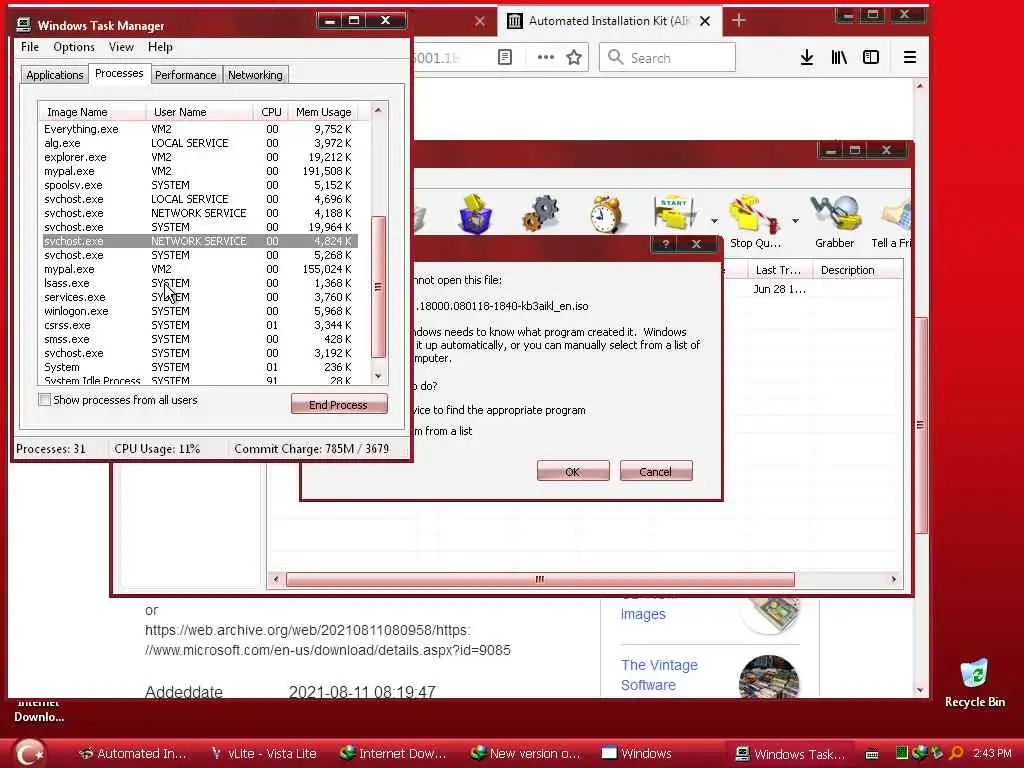1024x768 pixels.
Task: Switch to the Windows taskbar button
Action: pyautogui.click(x=657, y=753)
